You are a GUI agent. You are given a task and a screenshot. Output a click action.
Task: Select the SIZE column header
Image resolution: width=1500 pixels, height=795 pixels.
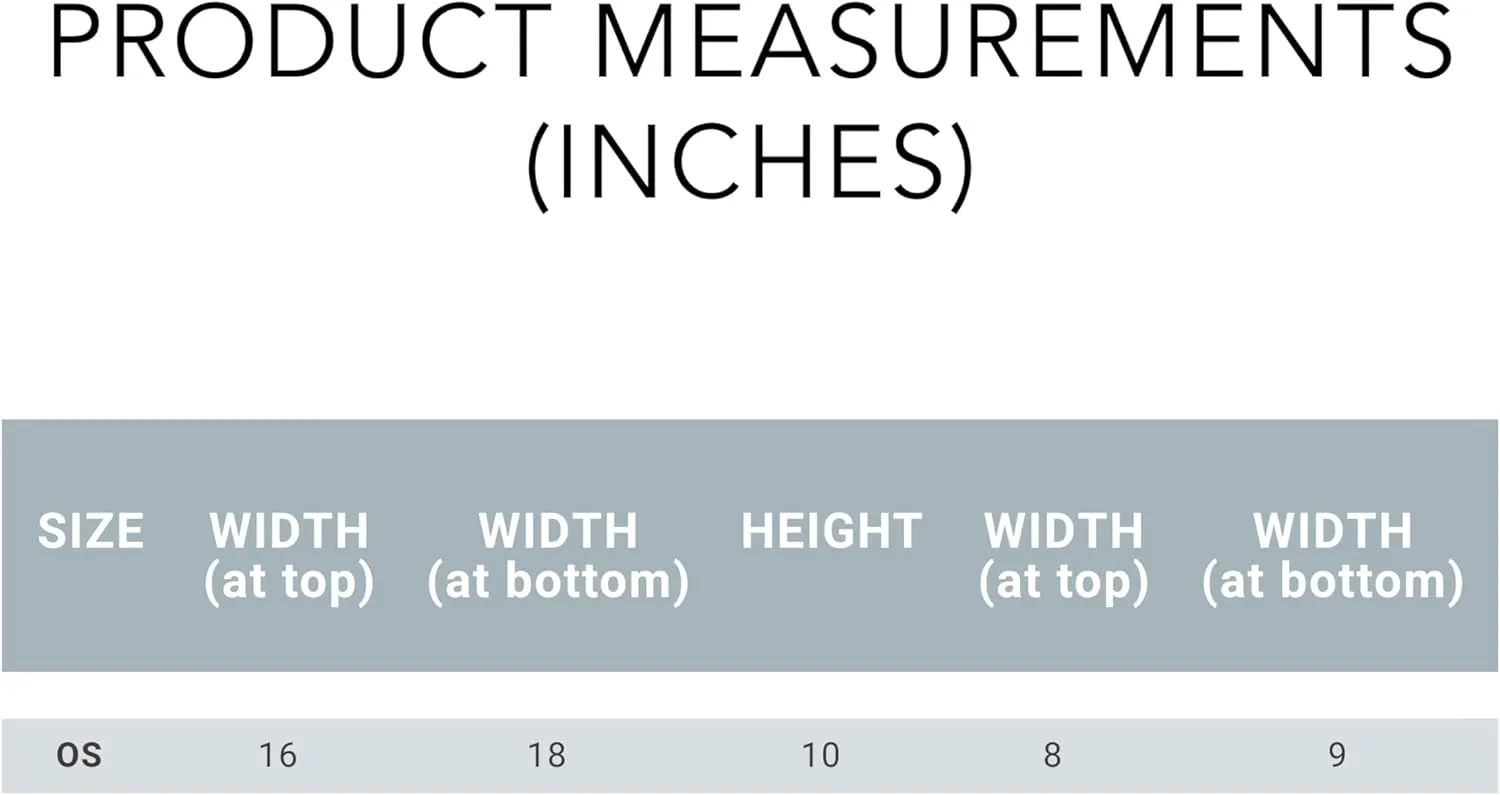click(x=91, y=531)
